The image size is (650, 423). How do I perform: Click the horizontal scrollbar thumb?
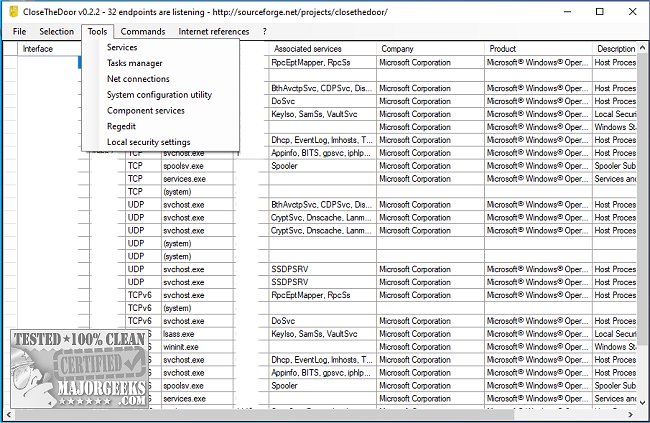pos(264,414)
